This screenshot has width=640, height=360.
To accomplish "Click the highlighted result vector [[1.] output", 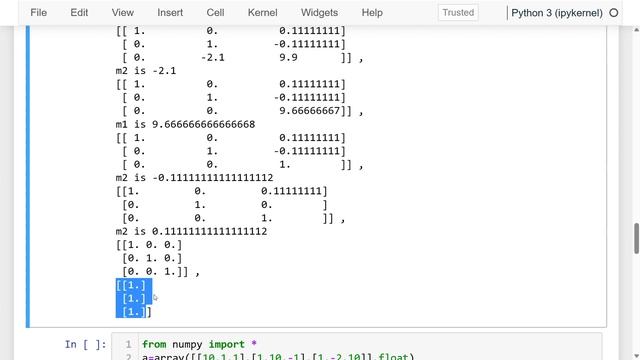I will (133, 298).
